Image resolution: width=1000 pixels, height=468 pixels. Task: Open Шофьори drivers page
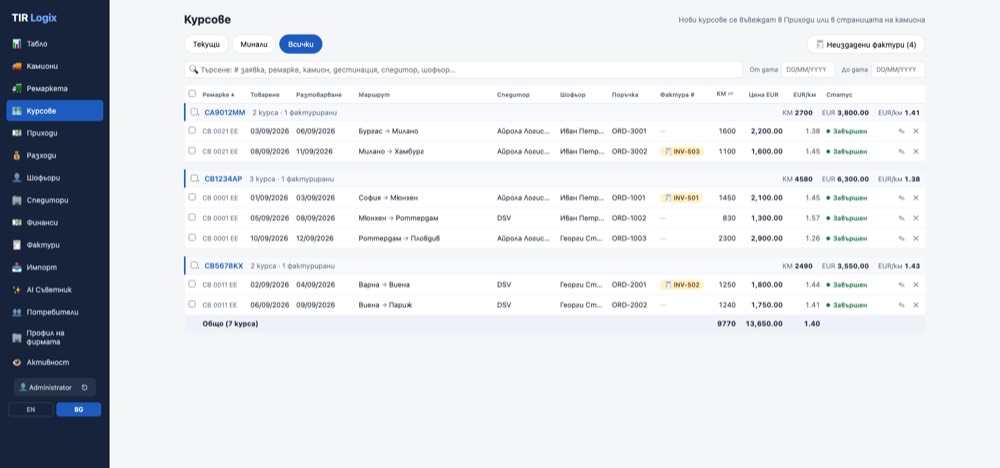(x=55, y=178)
